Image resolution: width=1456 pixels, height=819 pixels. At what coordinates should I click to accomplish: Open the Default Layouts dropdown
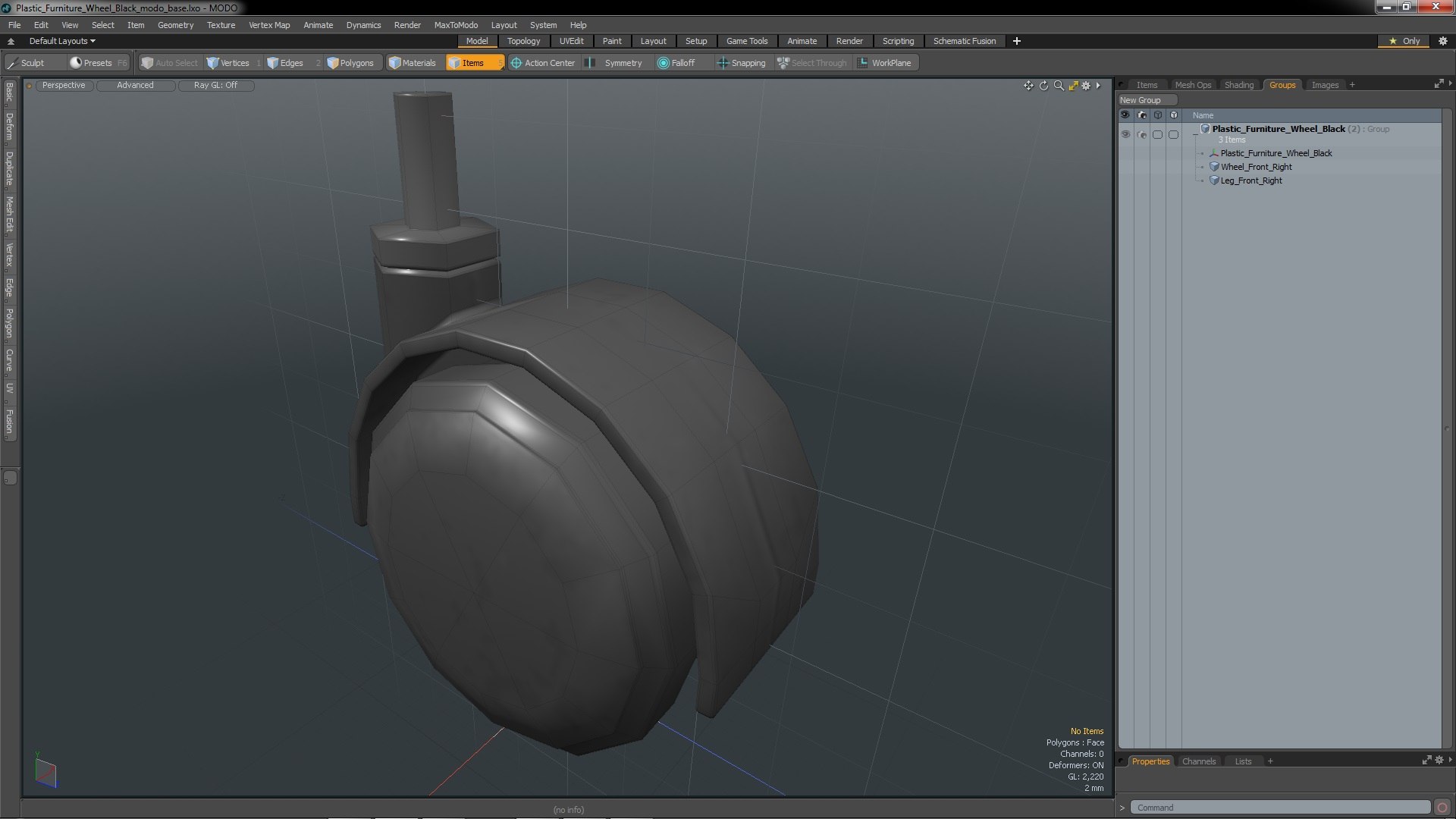tap(62, 41)
